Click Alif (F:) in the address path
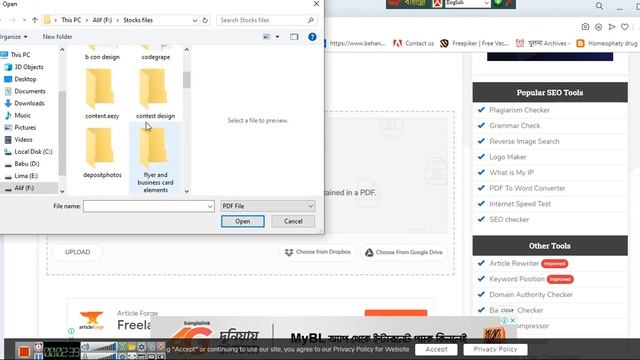Viewport: 640px width, 360px height. coord(102,20)
